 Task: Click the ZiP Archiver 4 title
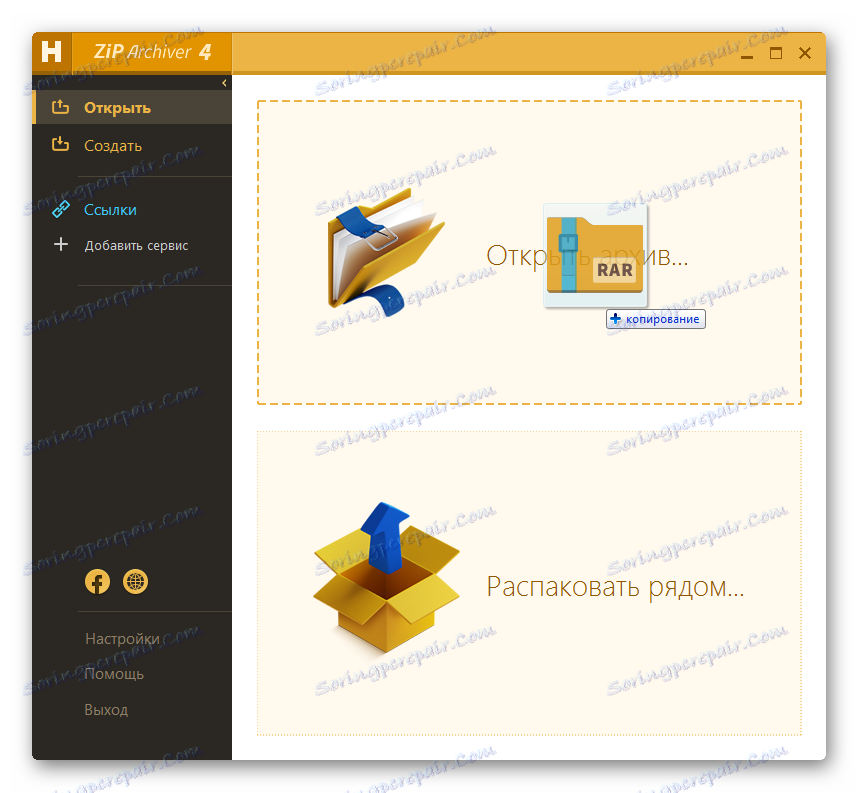tap(152, 52)
